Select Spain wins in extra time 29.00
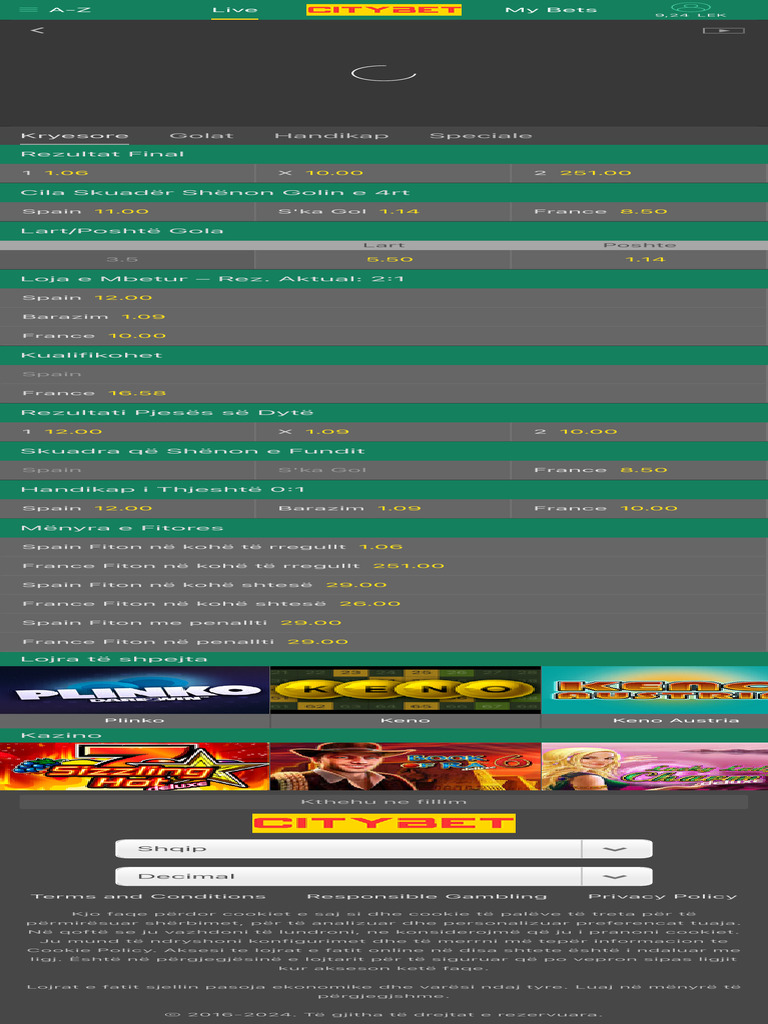 [x=384, y=584]
